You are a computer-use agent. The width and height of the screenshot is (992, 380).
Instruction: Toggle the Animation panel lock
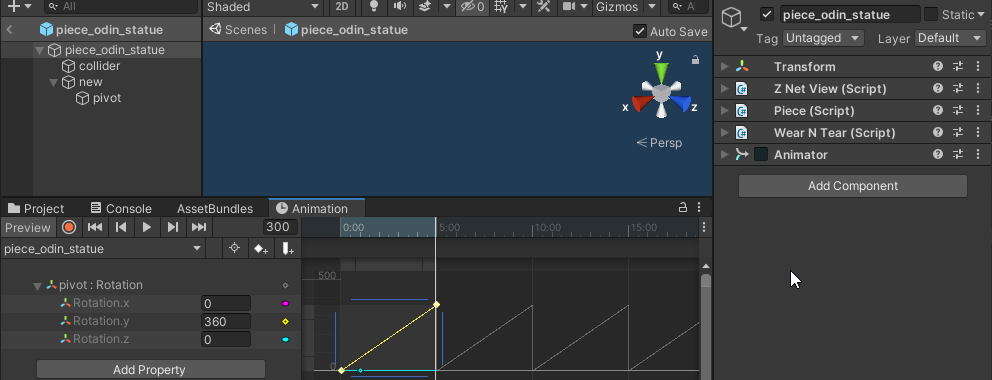tap(683, 207)
